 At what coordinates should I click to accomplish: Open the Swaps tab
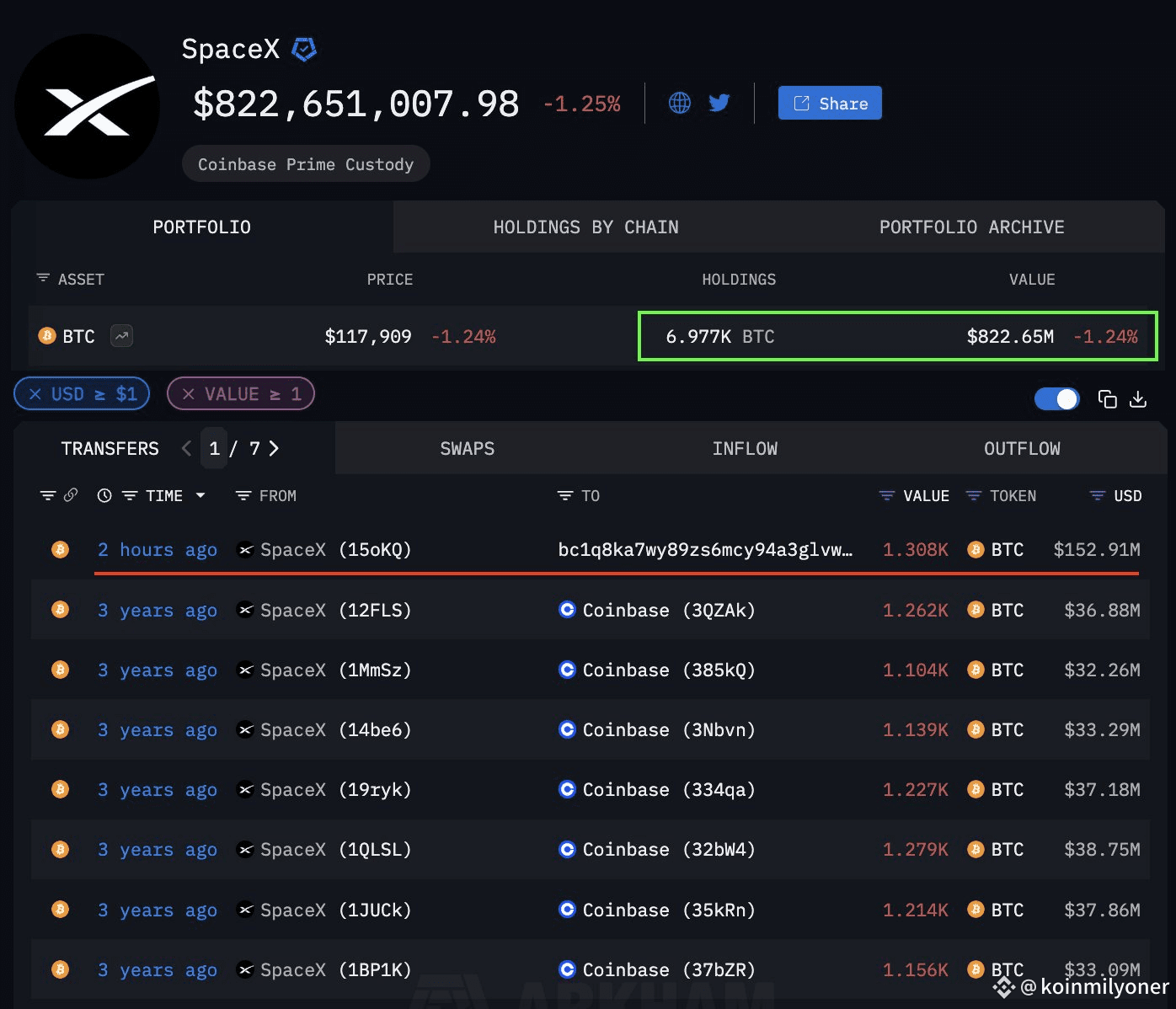point(468,448)
